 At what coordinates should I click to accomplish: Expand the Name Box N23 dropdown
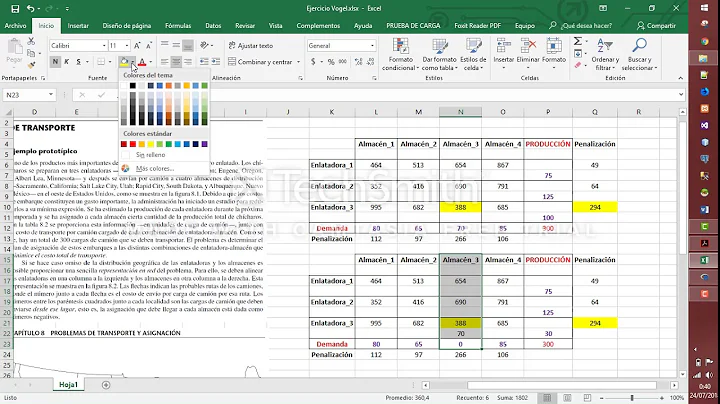pyautogui.click(x=51, y=95)
